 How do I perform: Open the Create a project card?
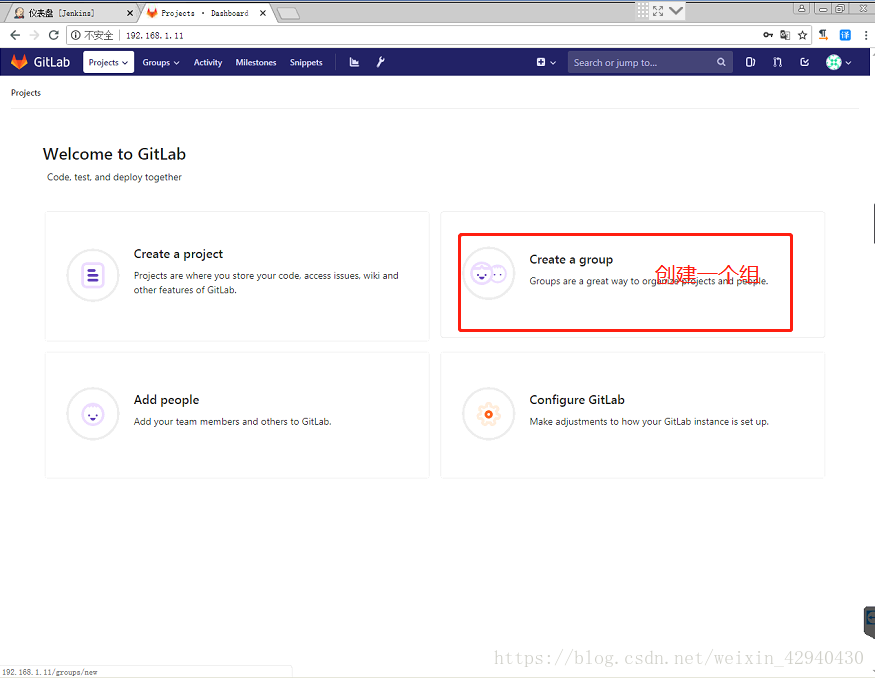tap(237, 276)
